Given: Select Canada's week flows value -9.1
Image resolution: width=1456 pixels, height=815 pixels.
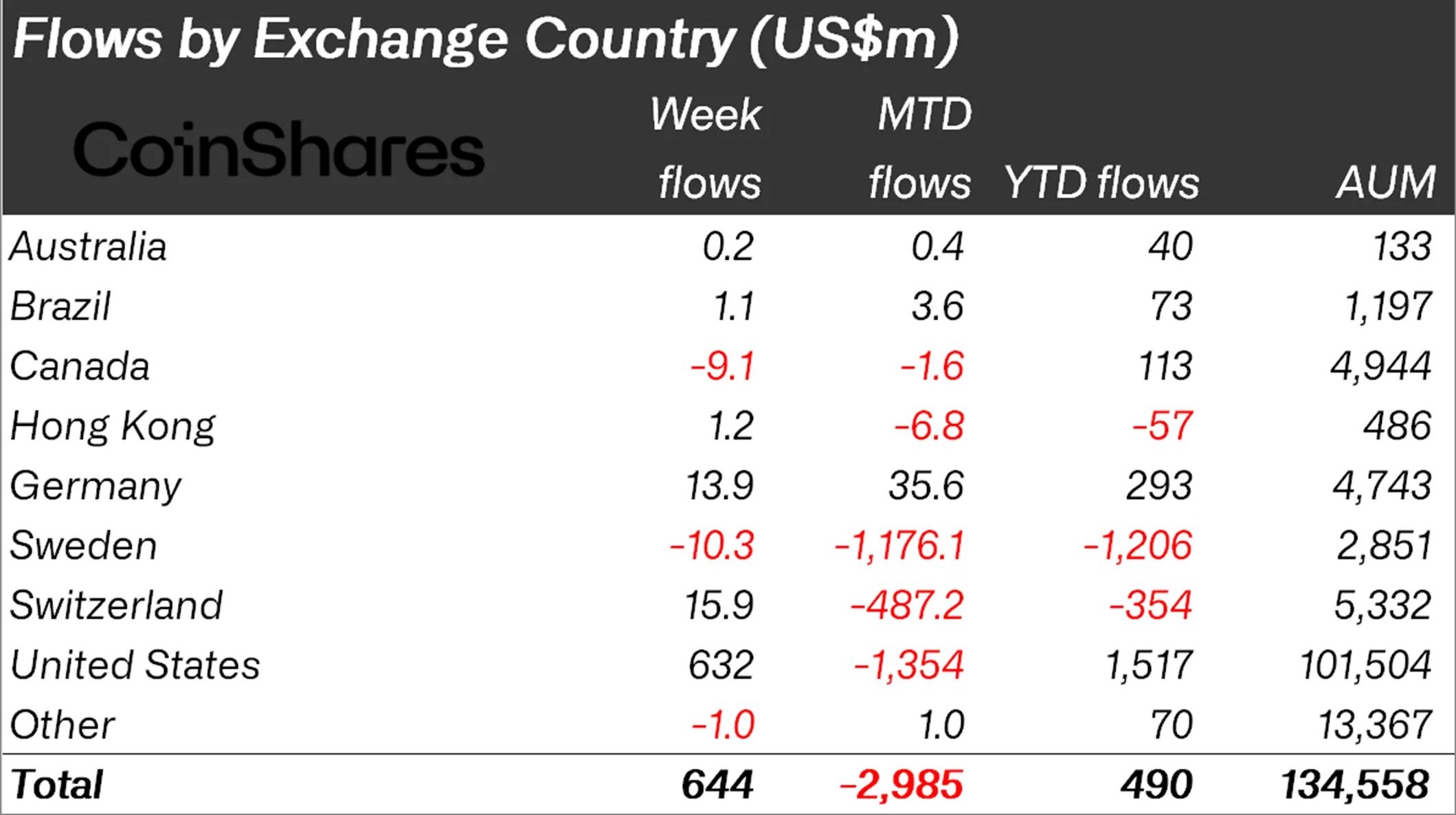Looking at the screenshot, I should point(723,366).
